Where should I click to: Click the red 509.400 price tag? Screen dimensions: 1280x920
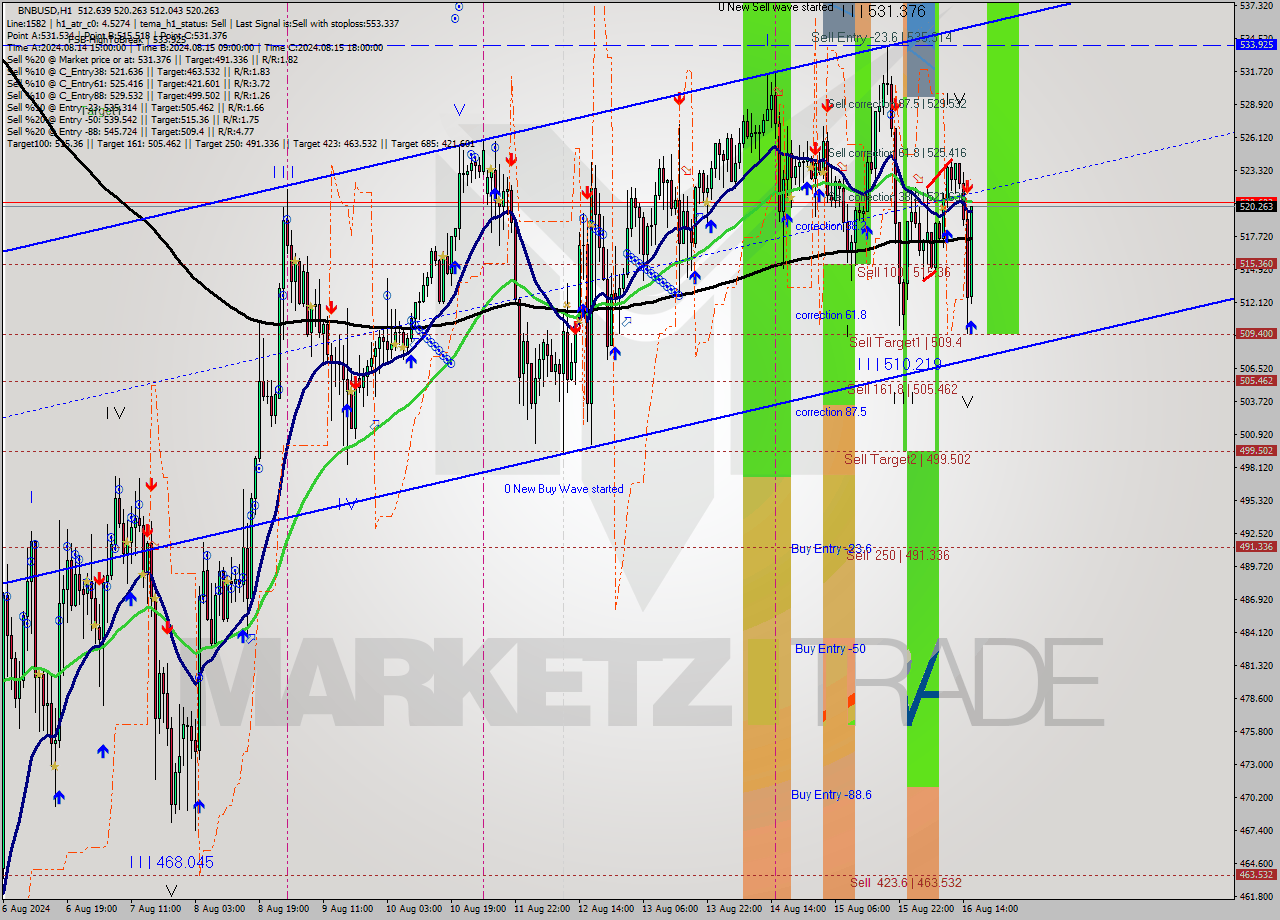pyautogui.click(x=1256, y=334)
